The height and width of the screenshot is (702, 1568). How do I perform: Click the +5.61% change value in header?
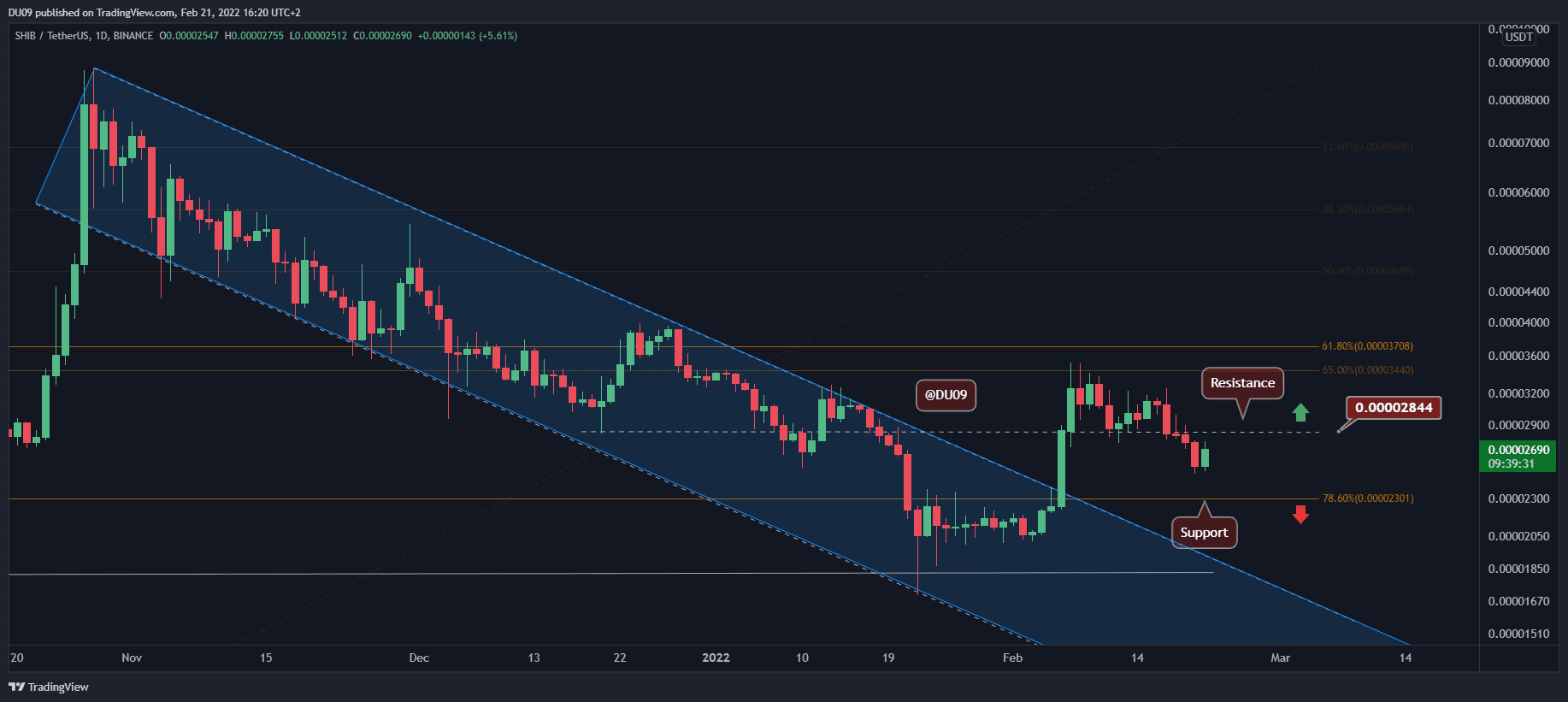[x=498, y=36]
